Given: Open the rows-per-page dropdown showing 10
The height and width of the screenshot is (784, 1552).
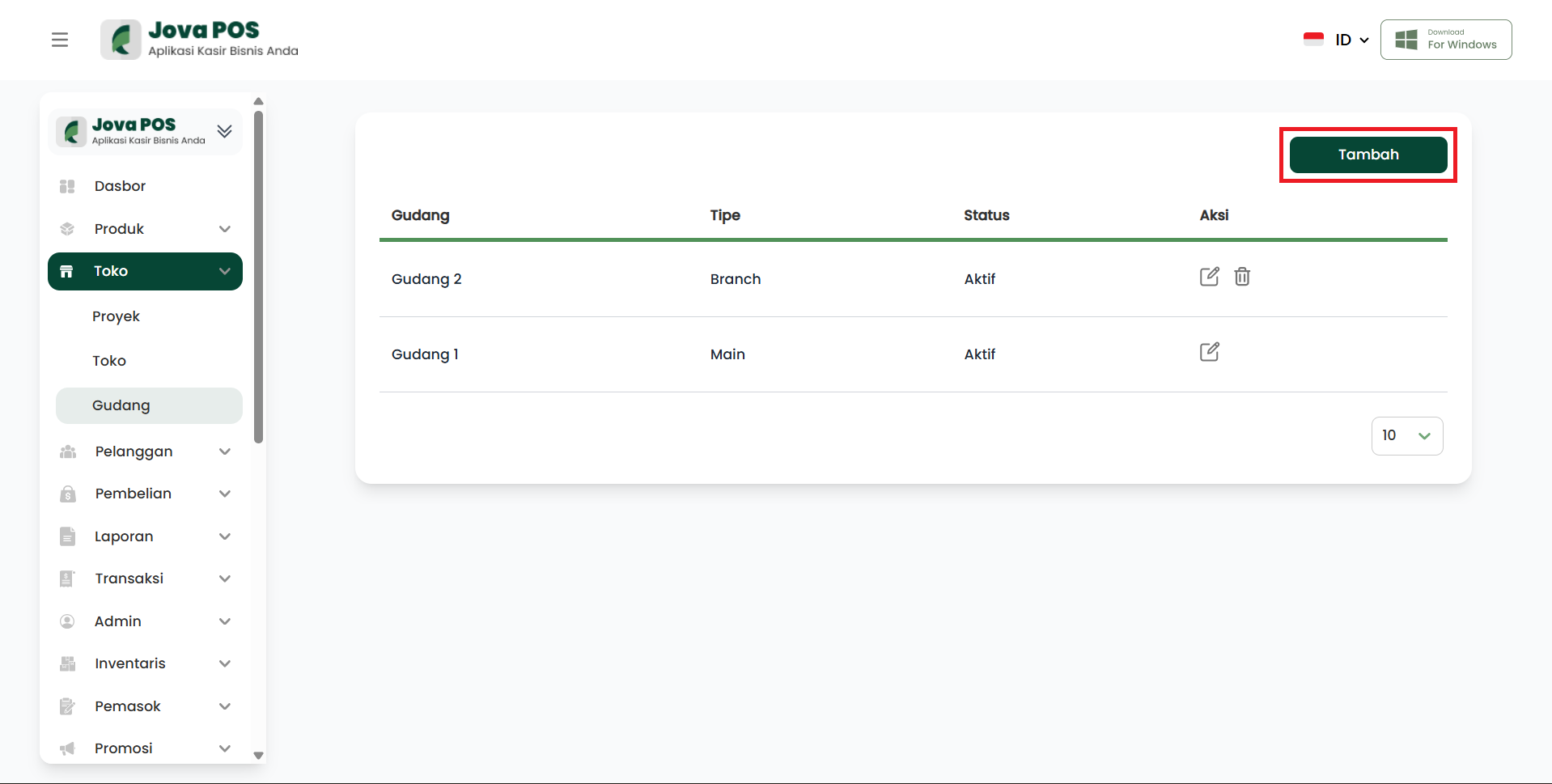Looking at the screenshot, I should click(1406, 436).
